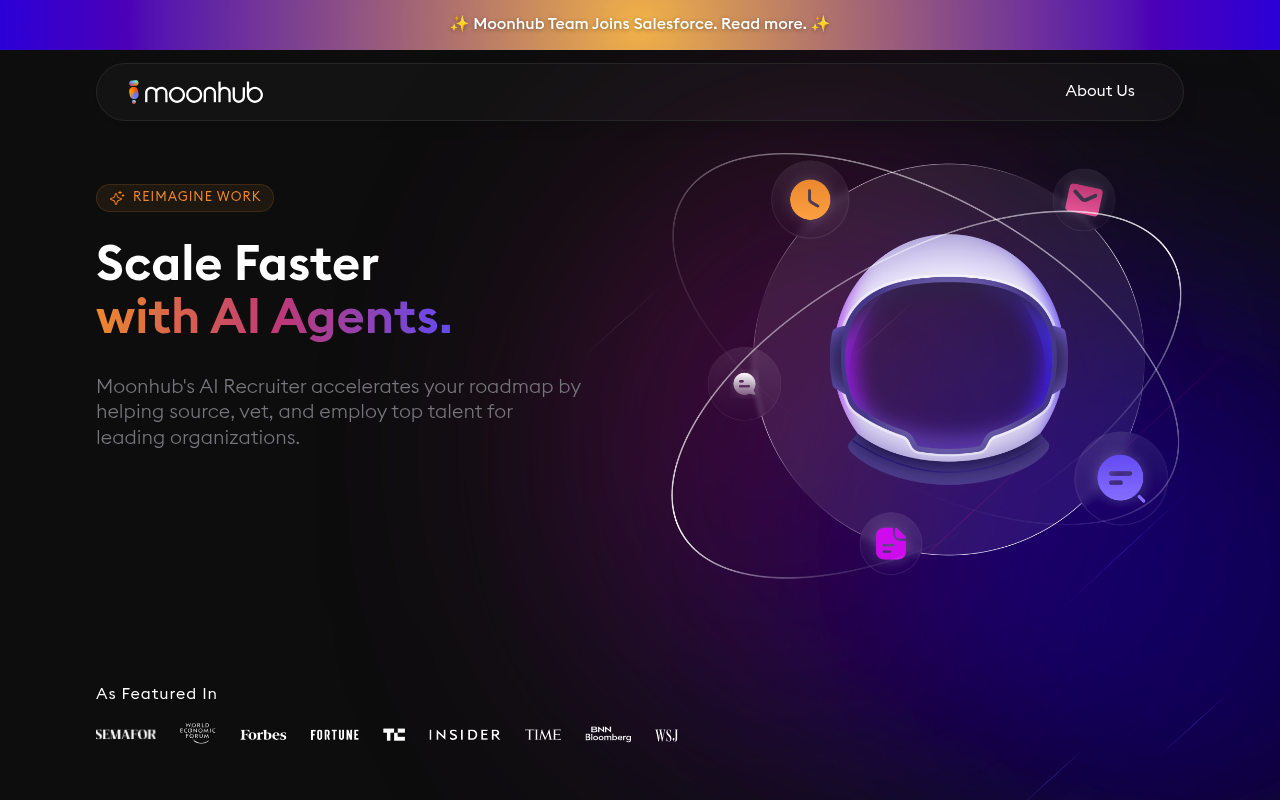The image size is (1280, 800).
Task: Click the Insider logo
Action: (x=465, y=735)
